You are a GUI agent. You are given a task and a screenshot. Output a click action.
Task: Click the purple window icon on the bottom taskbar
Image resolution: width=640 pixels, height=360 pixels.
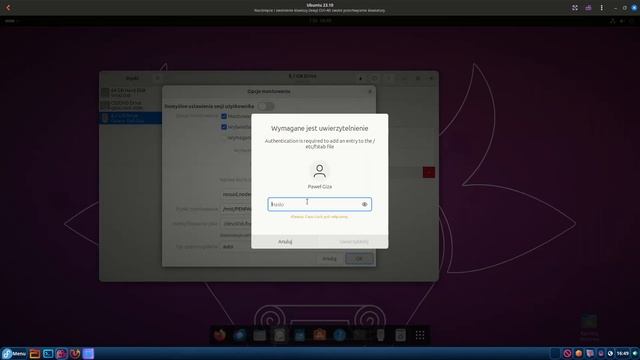[x=88, y=353]
